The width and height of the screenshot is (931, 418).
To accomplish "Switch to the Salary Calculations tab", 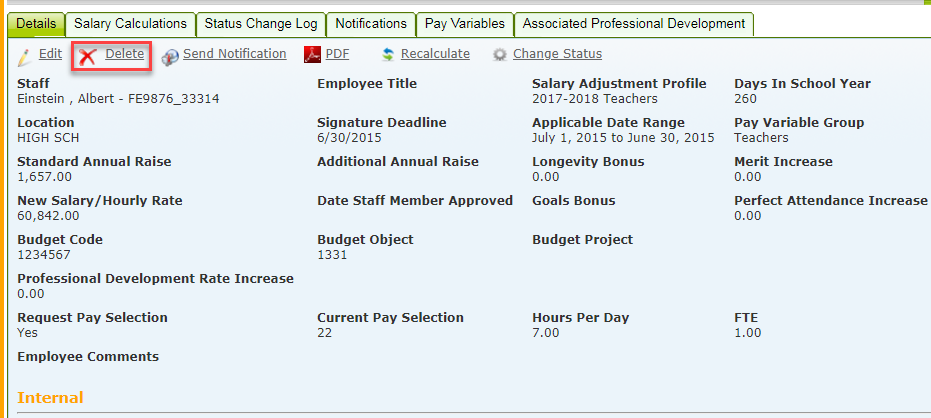I will click(130, 24).
